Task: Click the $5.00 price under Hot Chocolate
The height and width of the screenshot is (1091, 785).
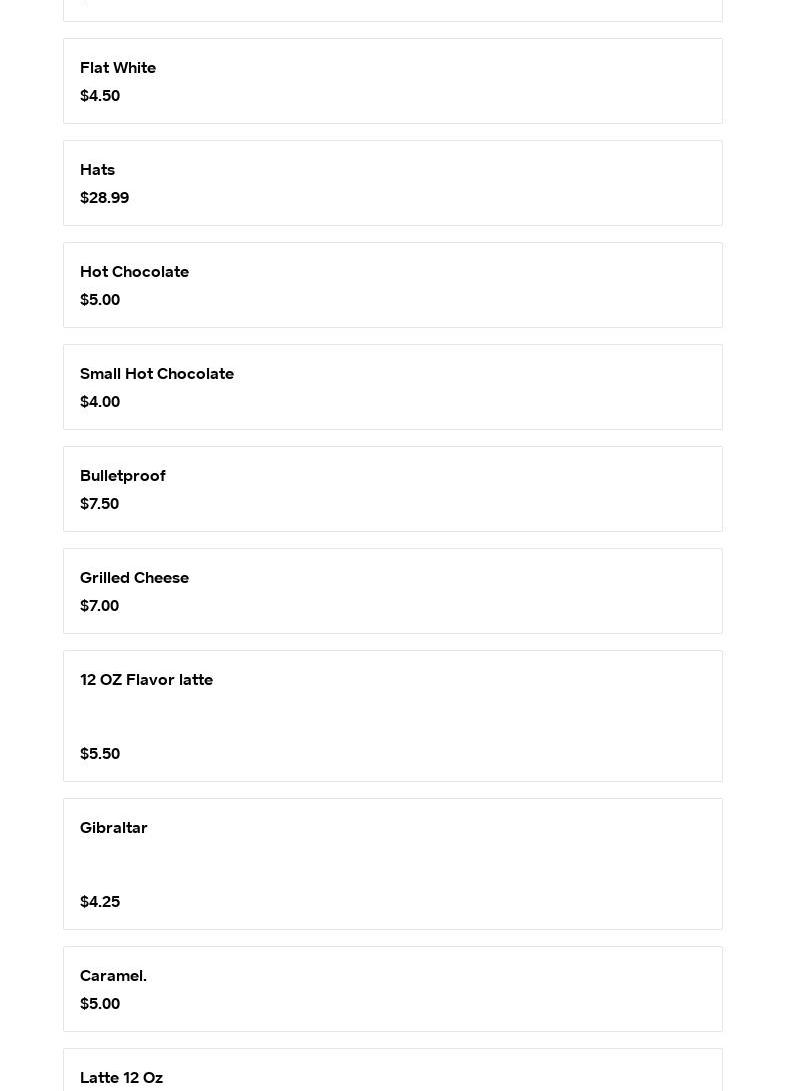Action: pyautogui.click(x=100, y=300)
